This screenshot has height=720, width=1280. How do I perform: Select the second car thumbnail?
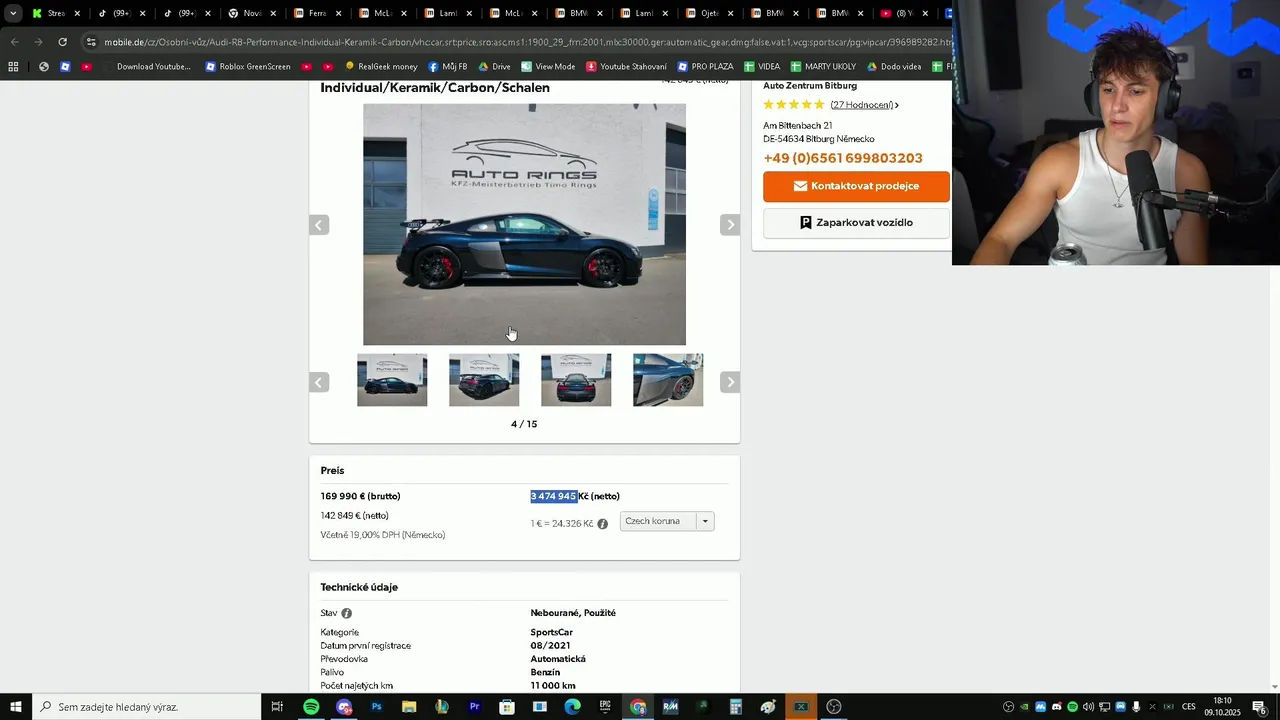pos(484,380)
